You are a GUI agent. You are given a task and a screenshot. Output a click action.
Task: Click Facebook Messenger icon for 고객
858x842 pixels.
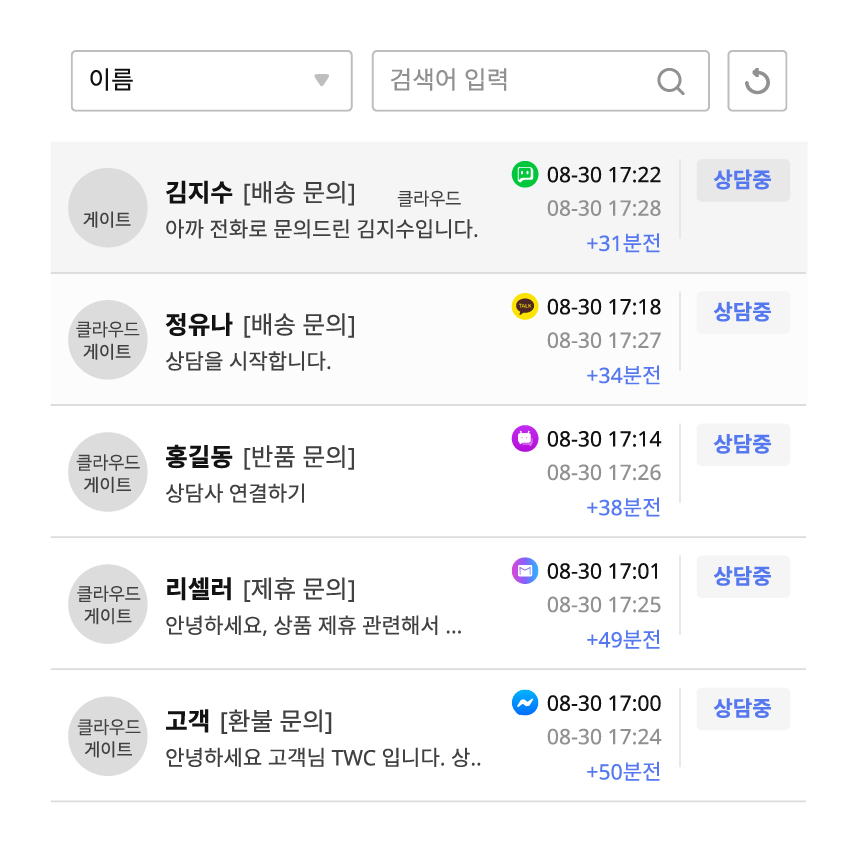525,702
